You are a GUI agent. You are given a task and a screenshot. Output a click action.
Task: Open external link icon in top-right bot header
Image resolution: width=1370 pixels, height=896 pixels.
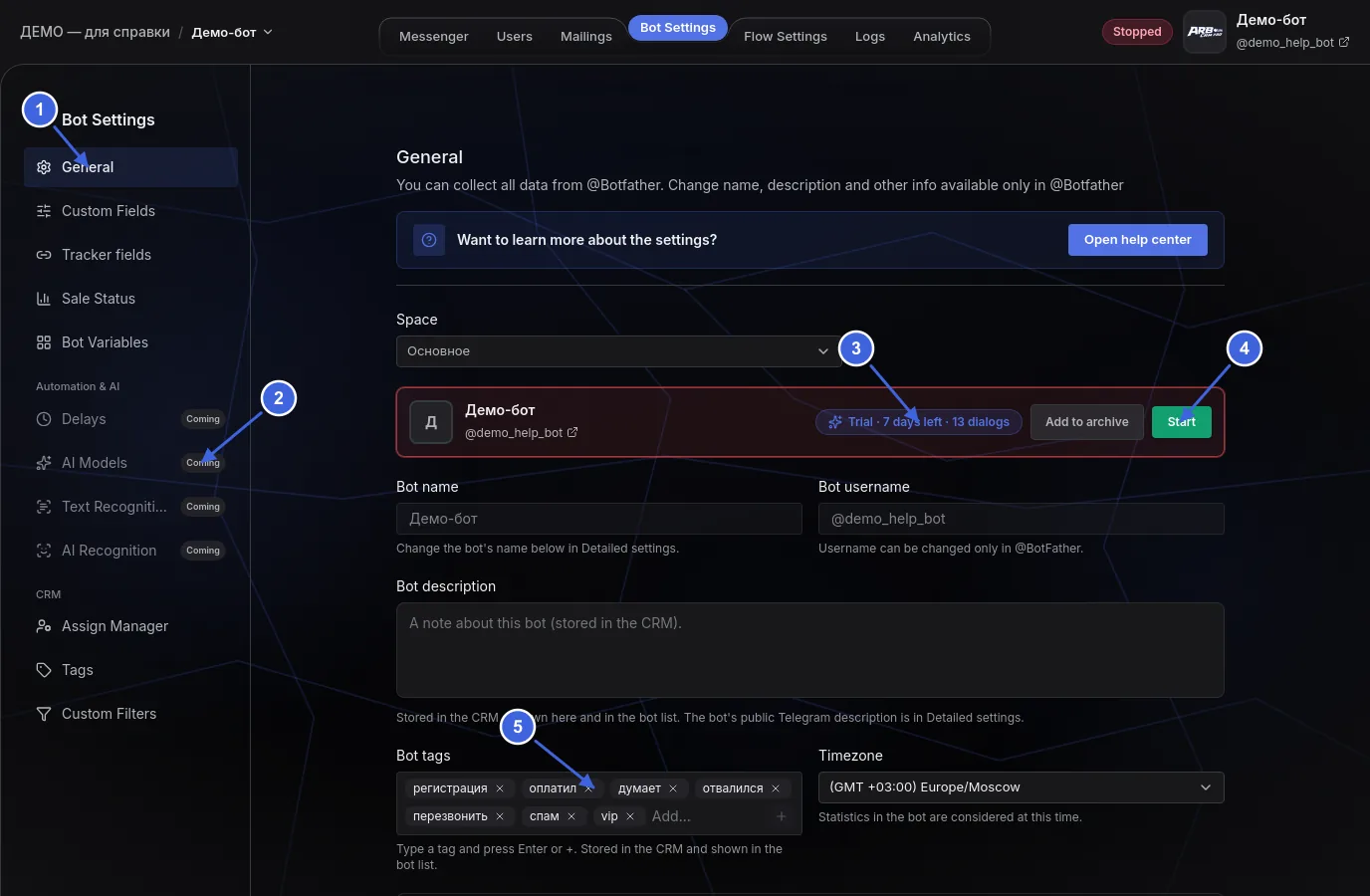(x=1344, y=43)
